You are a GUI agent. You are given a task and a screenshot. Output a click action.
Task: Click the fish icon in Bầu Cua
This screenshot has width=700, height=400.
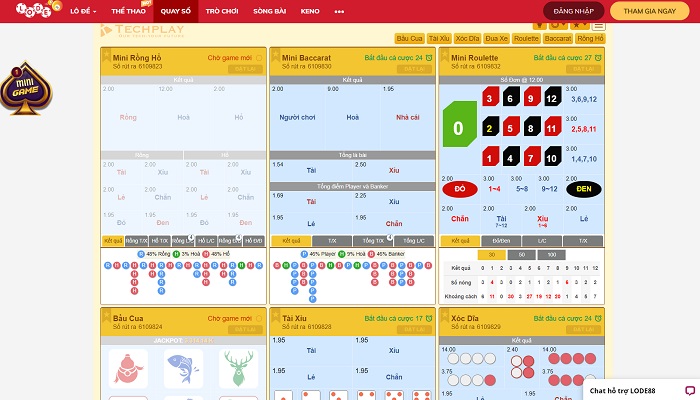(183, 368)
